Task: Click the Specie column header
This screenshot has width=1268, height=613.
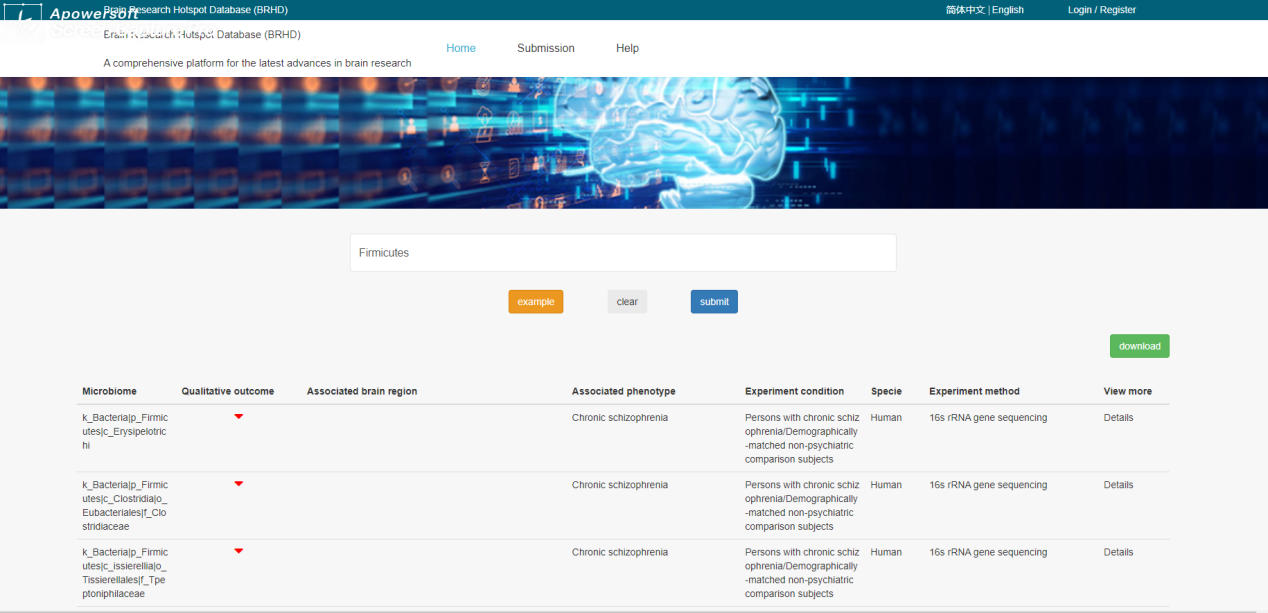Action: pos(886,391)
